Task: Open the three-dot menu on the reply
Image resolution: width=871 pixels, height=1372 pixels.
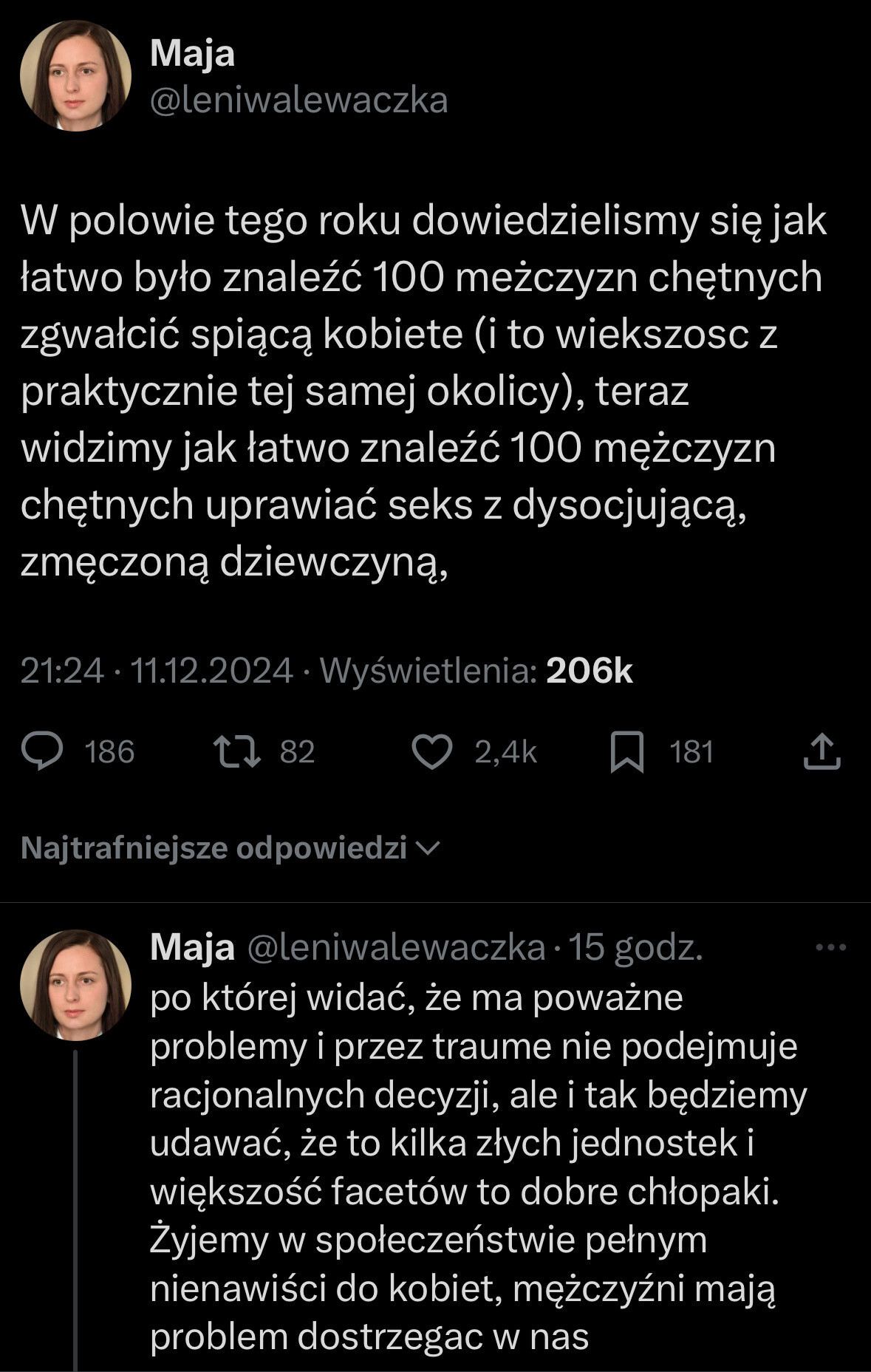Action: pos(831,948)
